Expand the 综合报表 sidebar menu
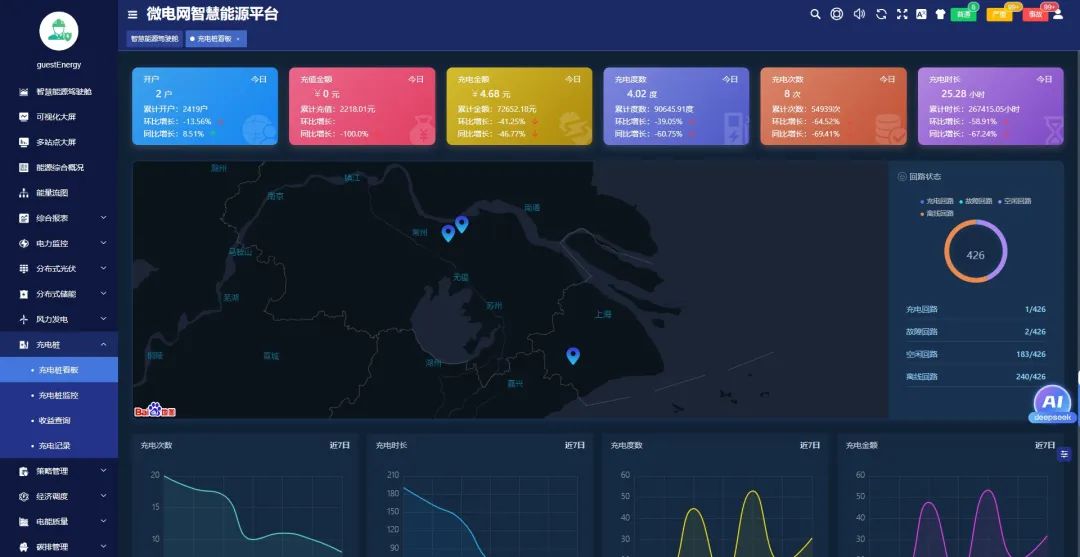 59,218
